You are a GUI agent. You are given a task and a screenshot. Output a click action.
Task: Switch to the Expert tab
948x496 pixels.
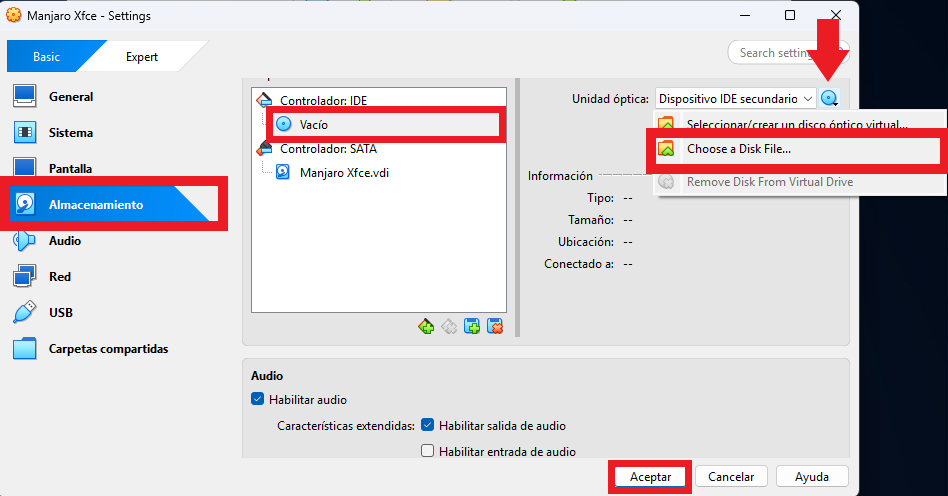pos(141,56)
